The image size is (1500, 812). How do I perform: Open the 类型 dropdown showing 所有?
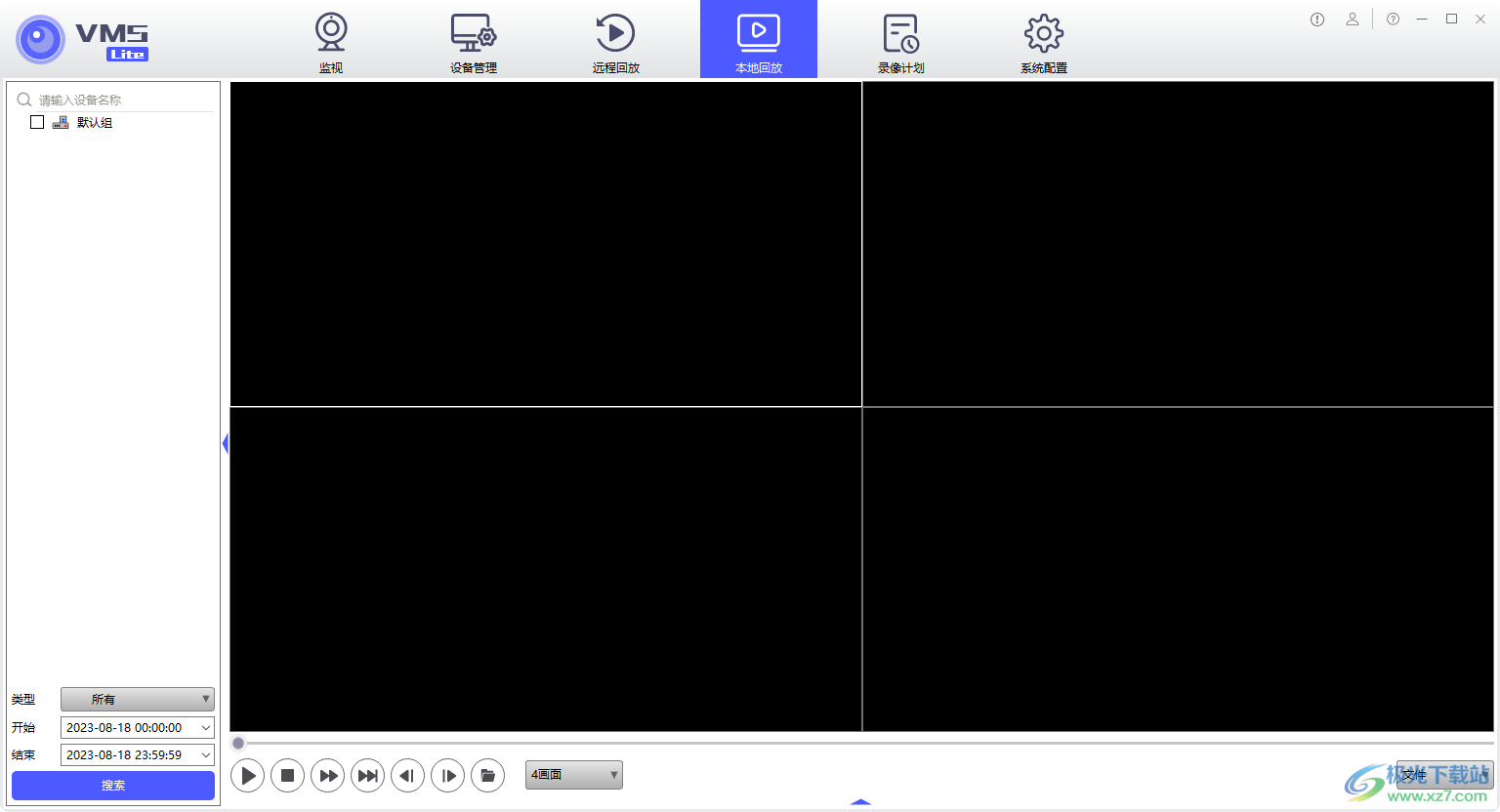[137, 699]
